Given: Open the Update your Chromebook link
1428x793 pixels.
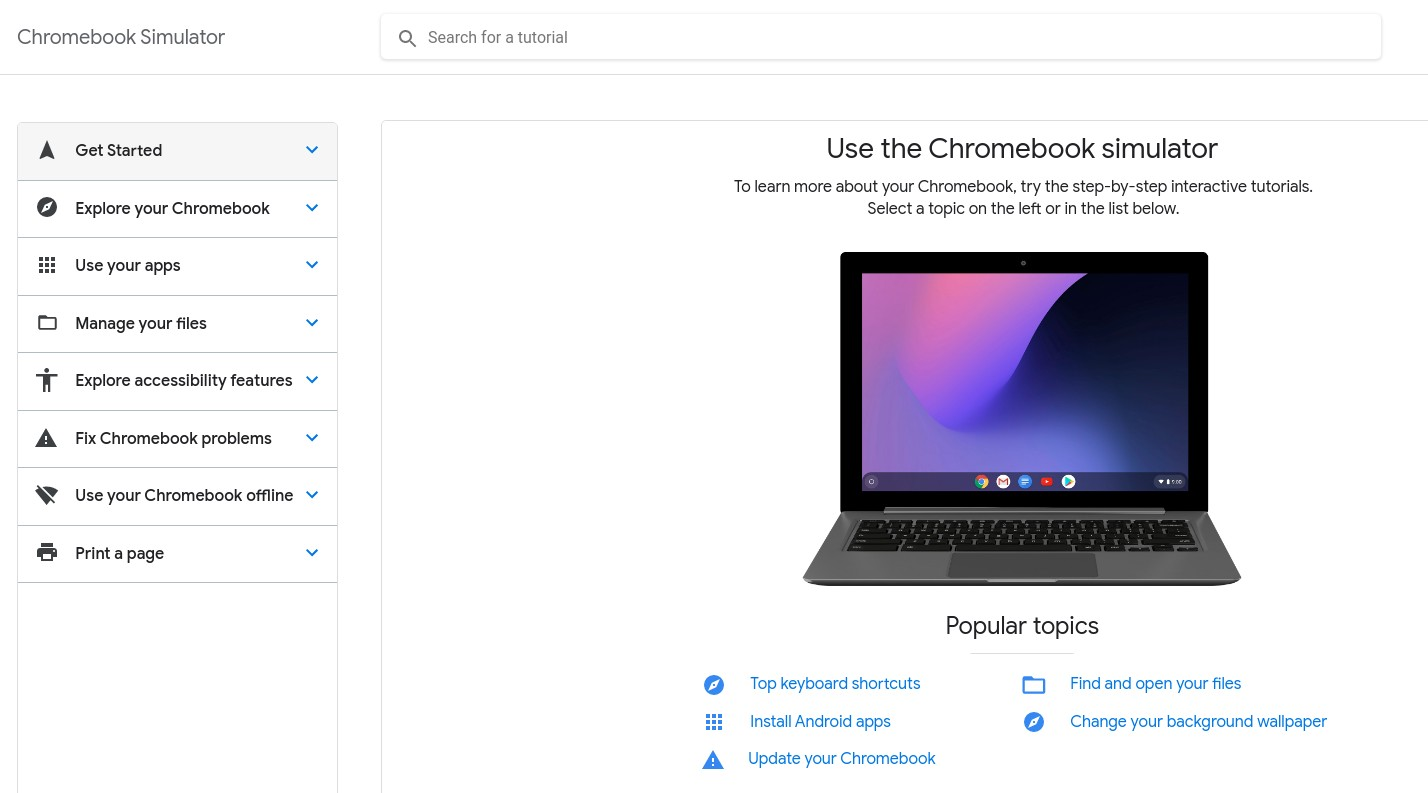Looking at the screenshot, I should (x=842, y=758).
